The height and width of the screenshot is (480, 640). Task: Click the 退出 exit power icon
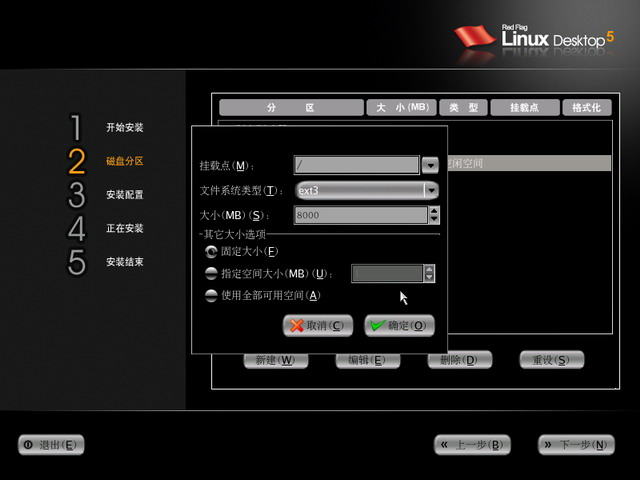(x=29, y=445)
